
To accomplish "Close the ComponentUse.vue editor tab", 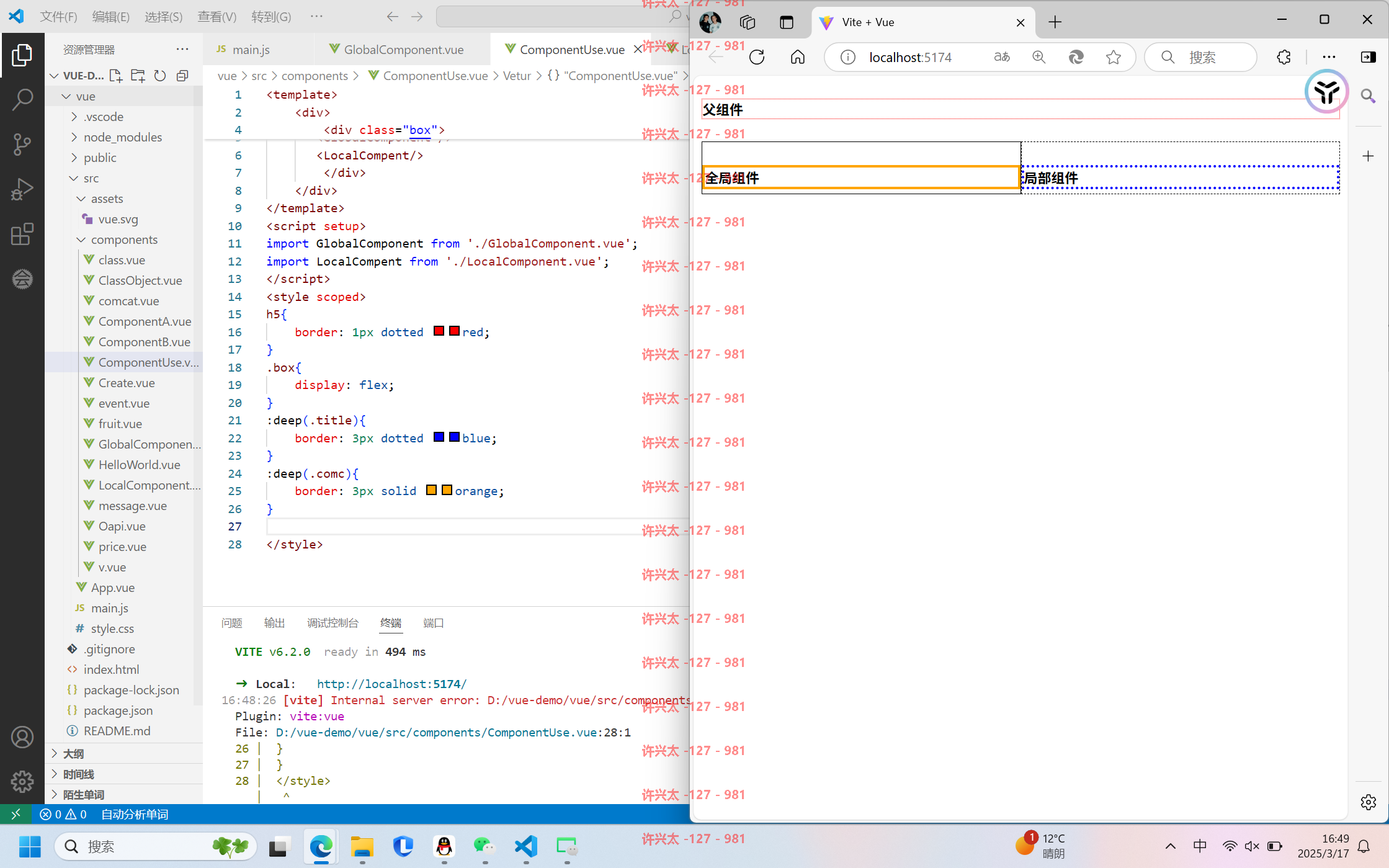I will (637, 50).
